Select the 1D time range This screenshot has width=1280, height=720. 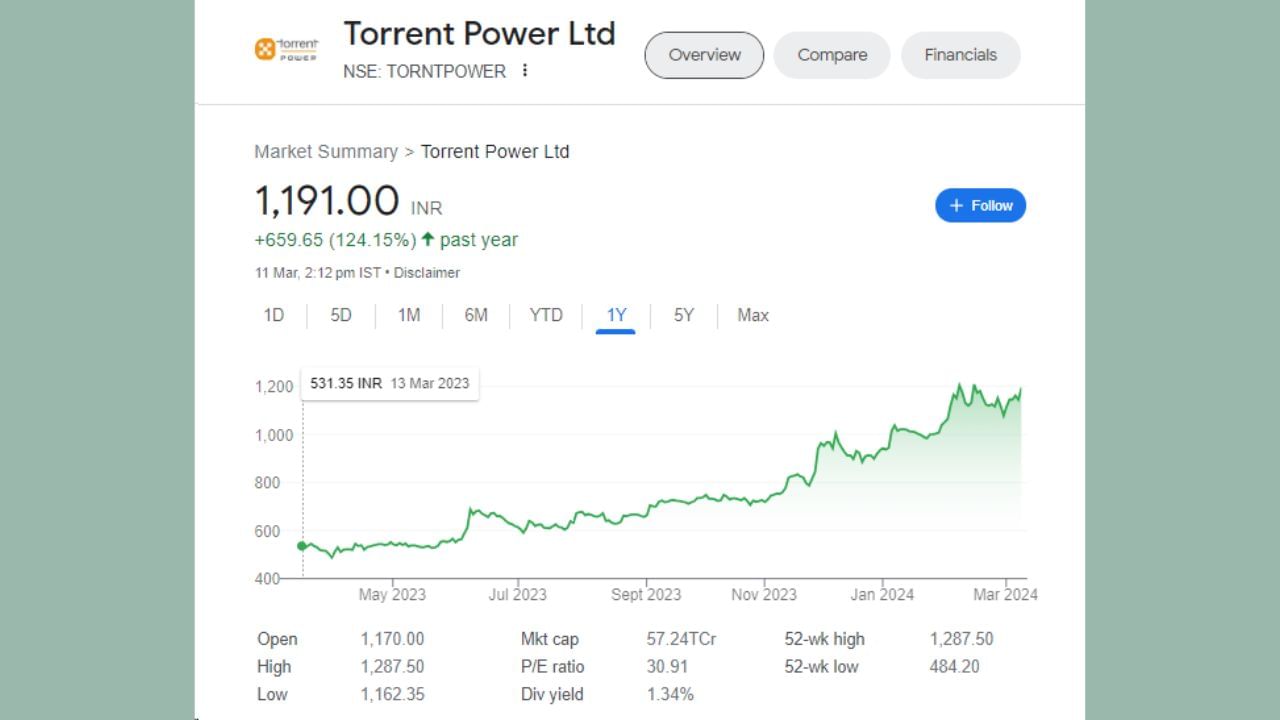click(274, 315)
